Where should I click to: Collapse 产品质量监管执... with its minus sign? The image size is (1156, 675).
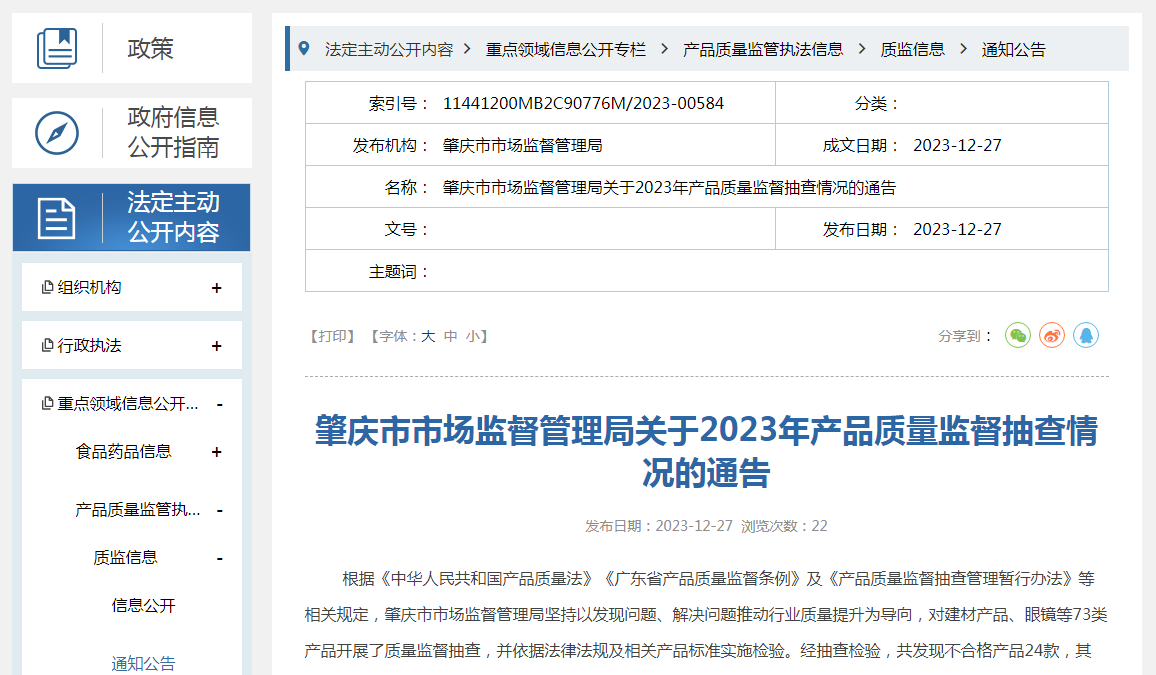(220, 511)
